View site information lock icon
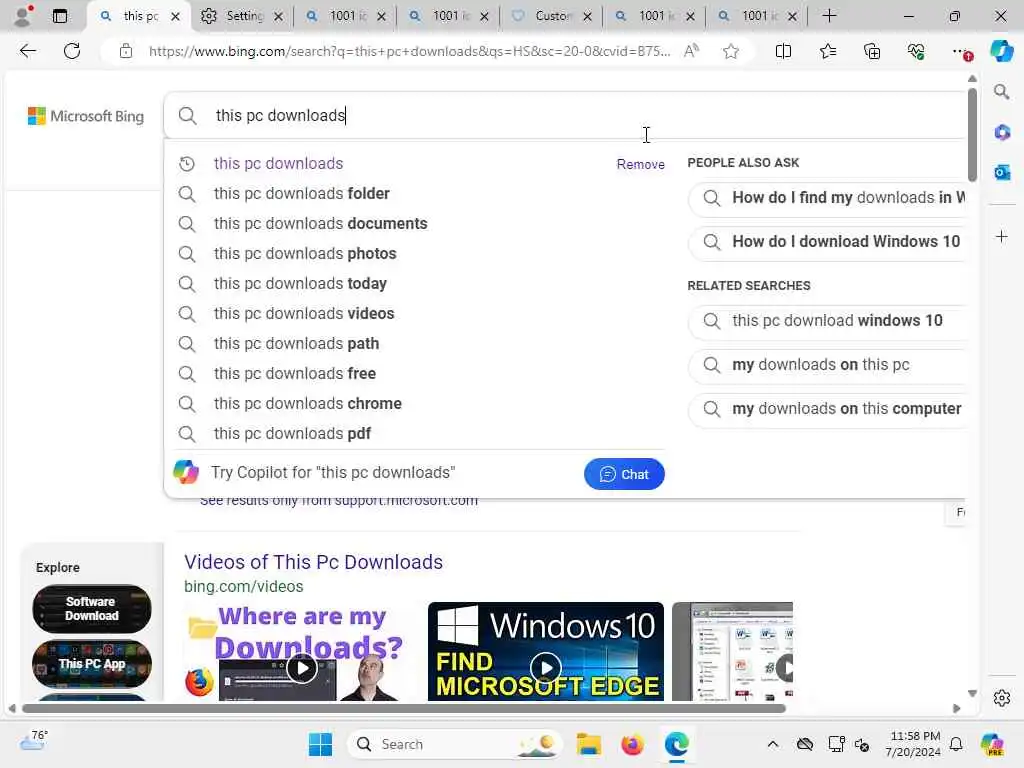The image size is (1024, 768). [126, 51]
